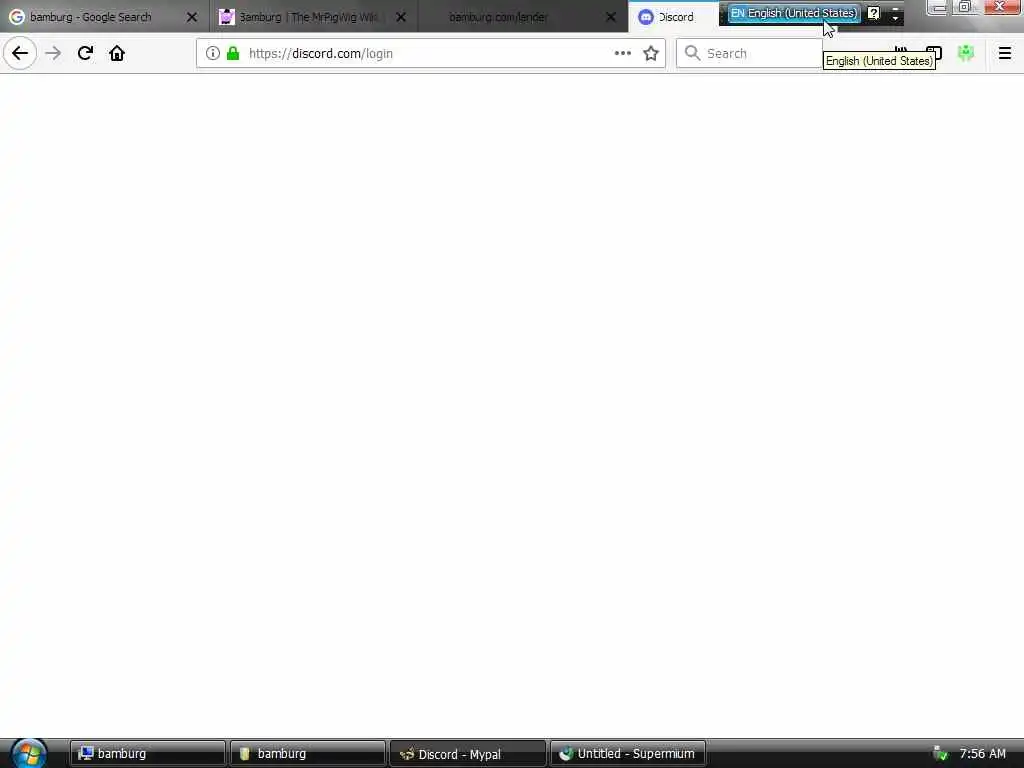Select EN English (United States) input language

coord(793,13)
